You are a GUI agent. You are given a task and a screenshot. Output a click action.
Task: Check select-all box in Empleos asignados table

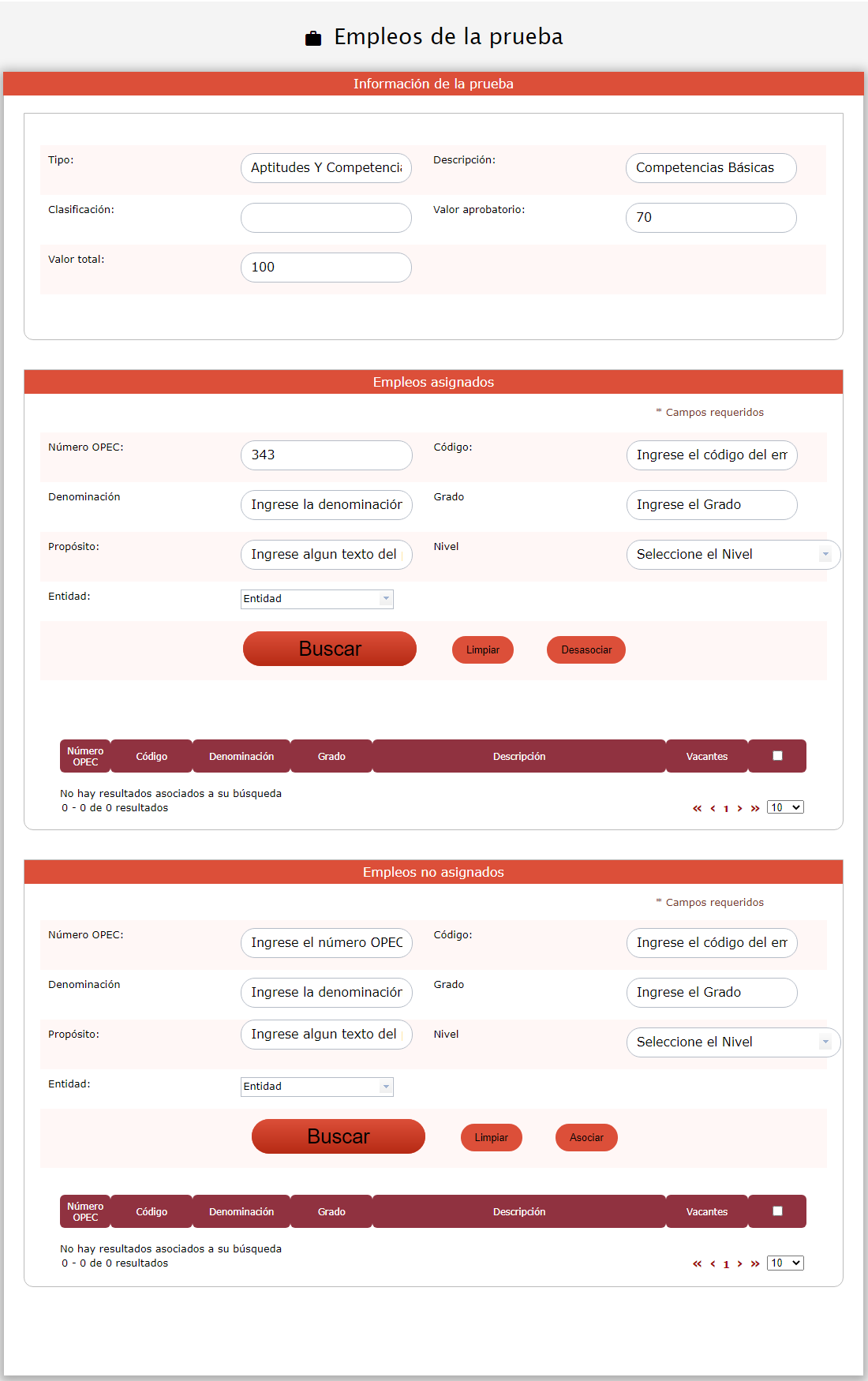(777, 755)
